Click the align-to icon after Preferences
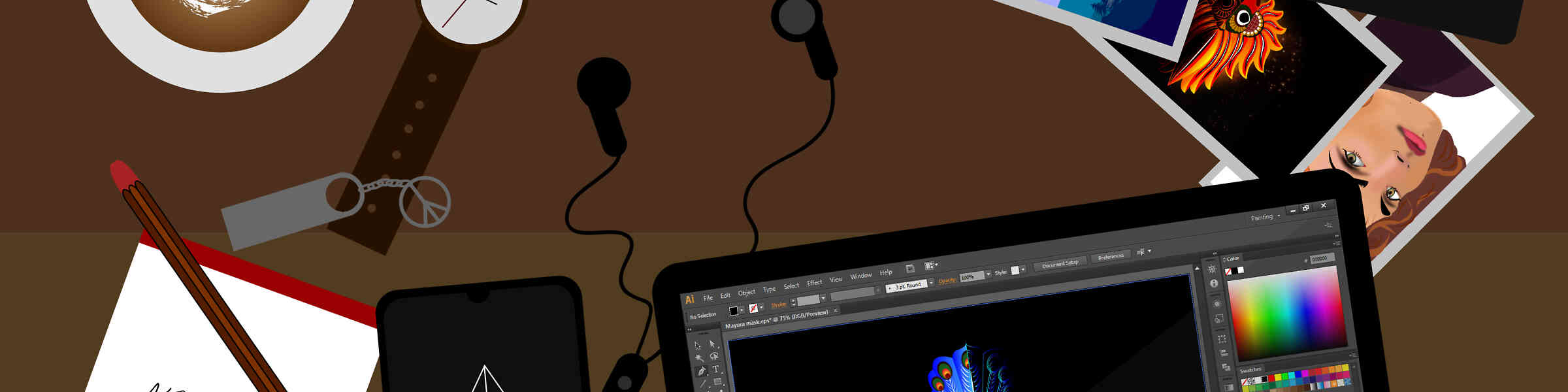 pyautogui.click(x=1141, y=252)
